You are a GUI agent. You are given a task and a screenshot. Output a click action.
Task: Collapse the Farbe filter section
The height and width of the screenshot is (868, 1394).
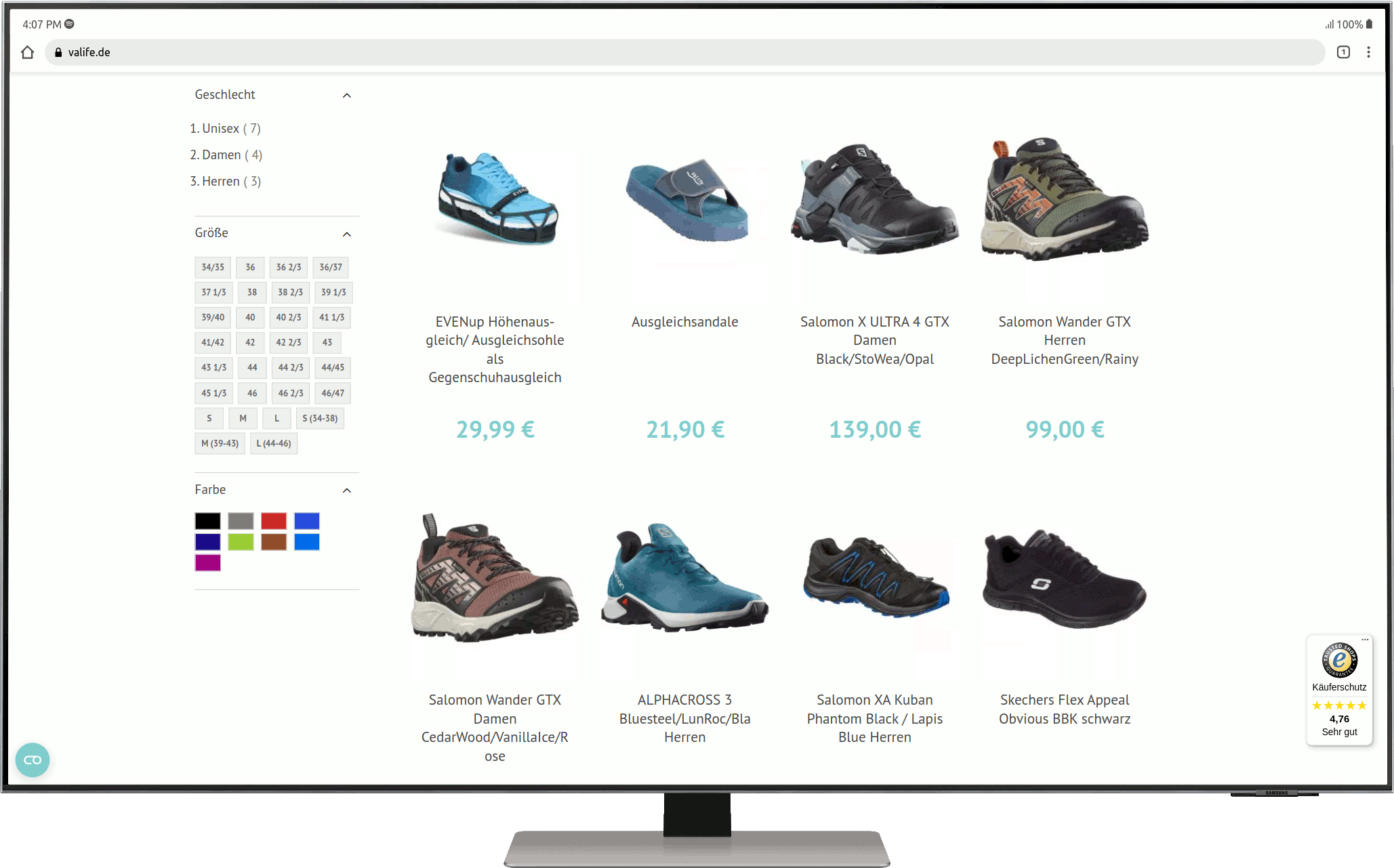[x=346, y=490]
